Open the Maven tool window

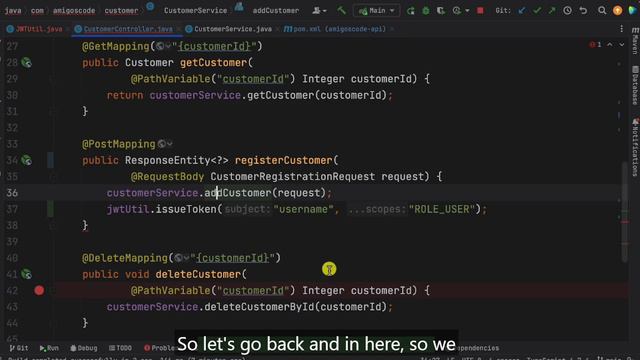635,41
